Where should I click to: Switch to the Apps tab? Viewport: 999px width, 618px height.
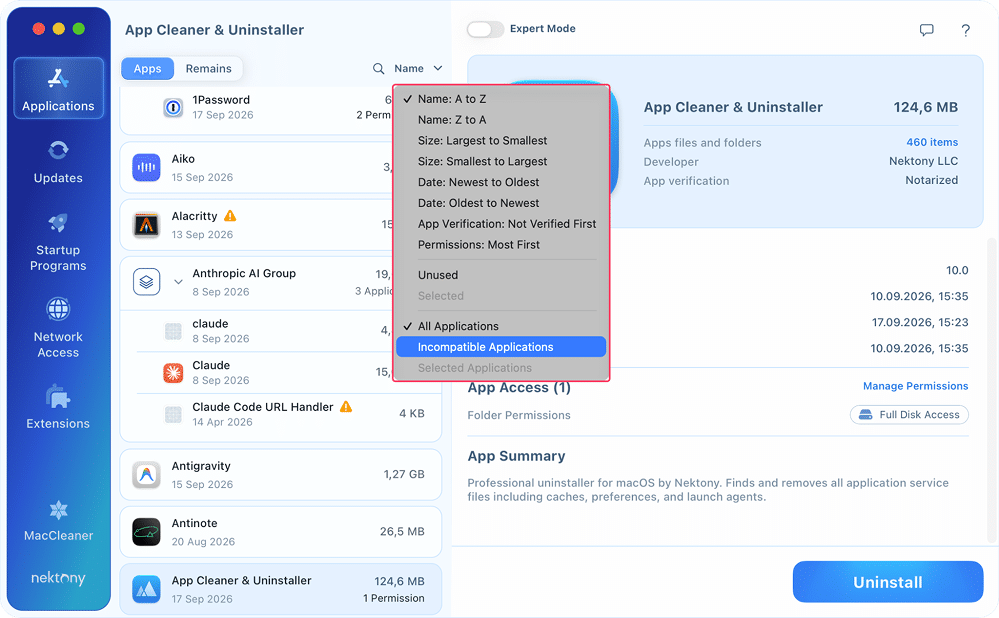click(147, 69)
